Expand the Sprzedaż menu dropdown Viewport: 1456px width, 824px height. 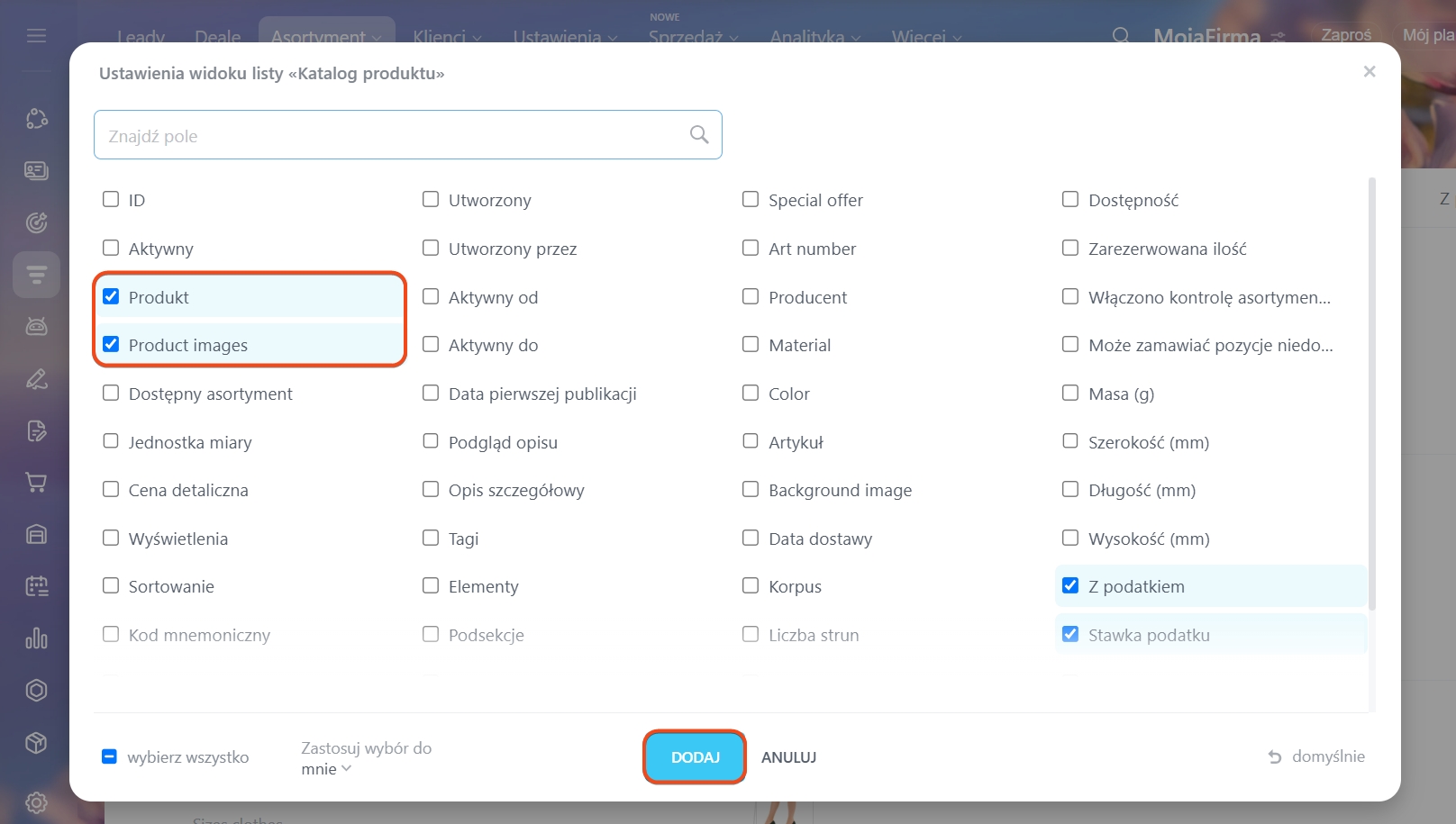(693, 37)
